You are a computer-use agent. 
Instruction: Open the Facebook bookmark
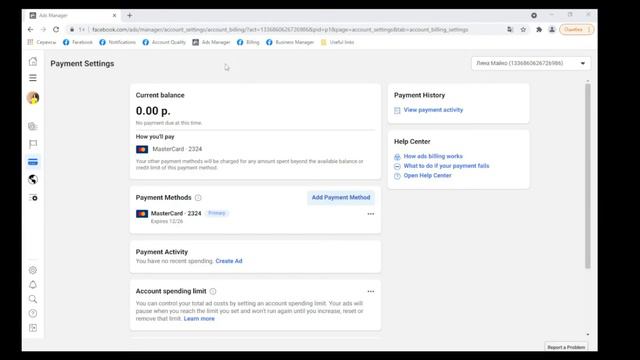pos(78,42)
